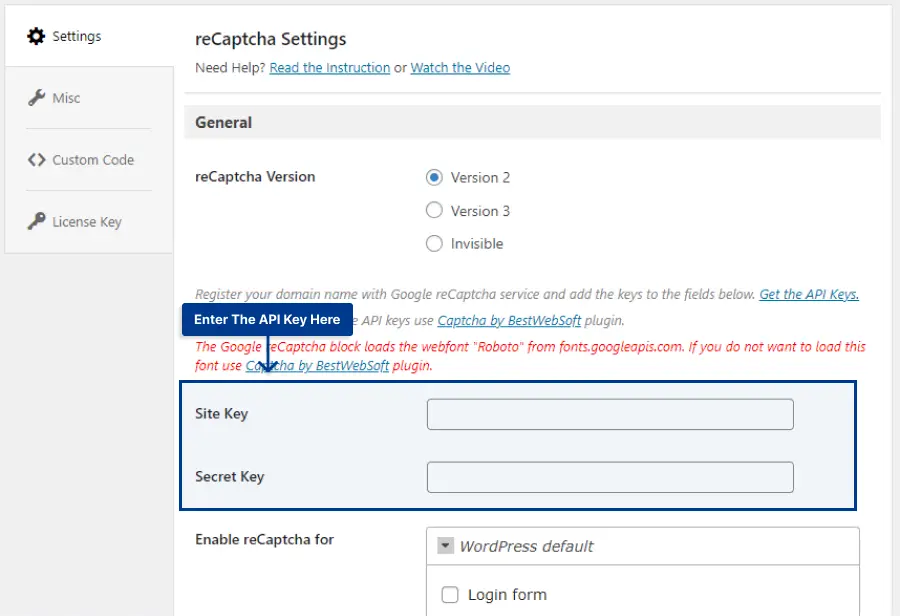Open the Watch the Video link
This screenshot has height=616, width=900.
460,68
